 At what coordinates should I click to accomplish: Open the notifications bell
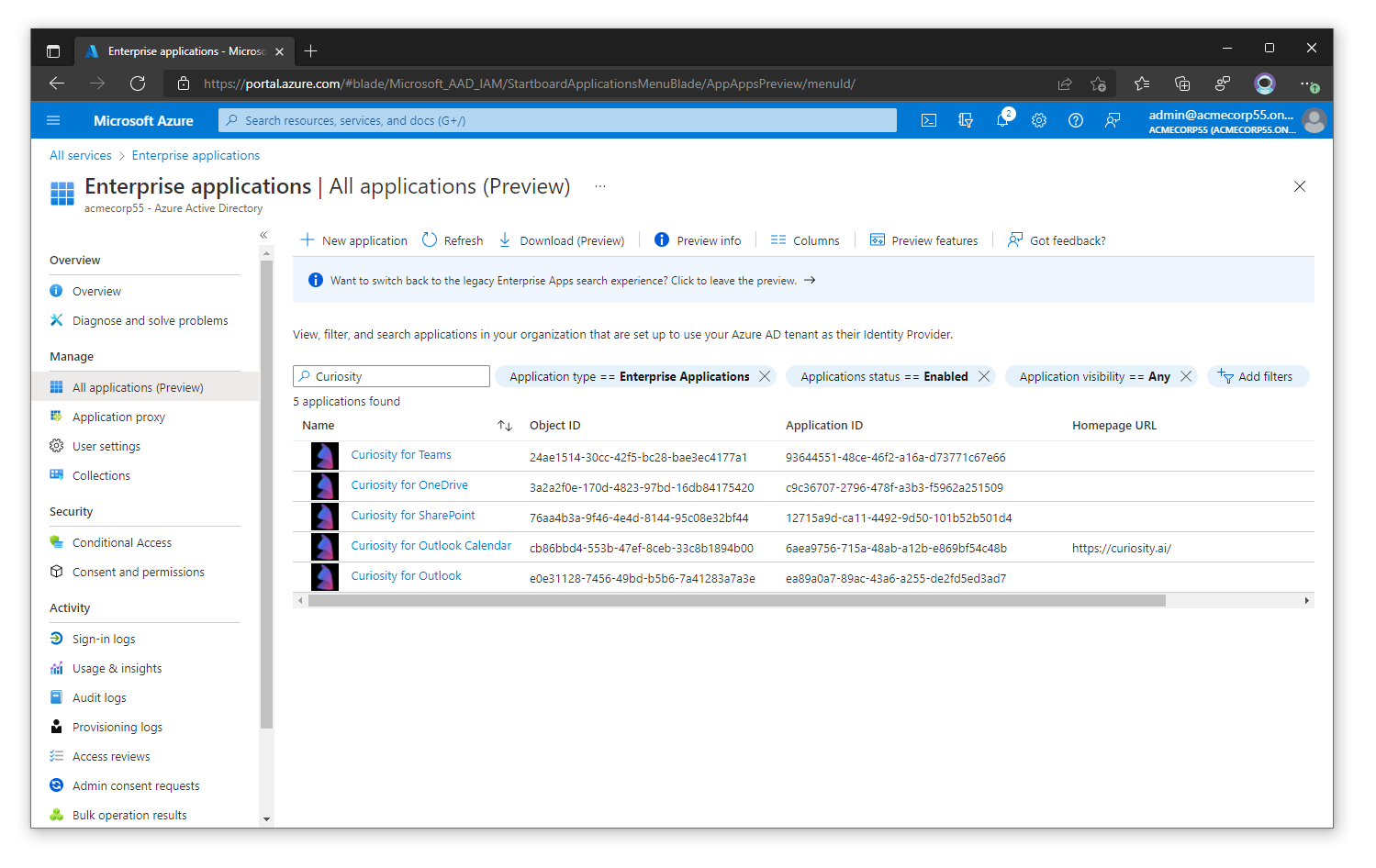pyautogui.click(x=1002, y=120)
